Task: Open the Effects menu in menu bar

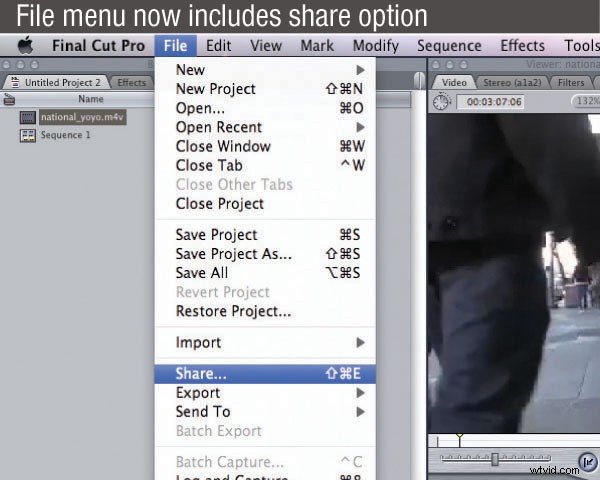Action: 522,46
